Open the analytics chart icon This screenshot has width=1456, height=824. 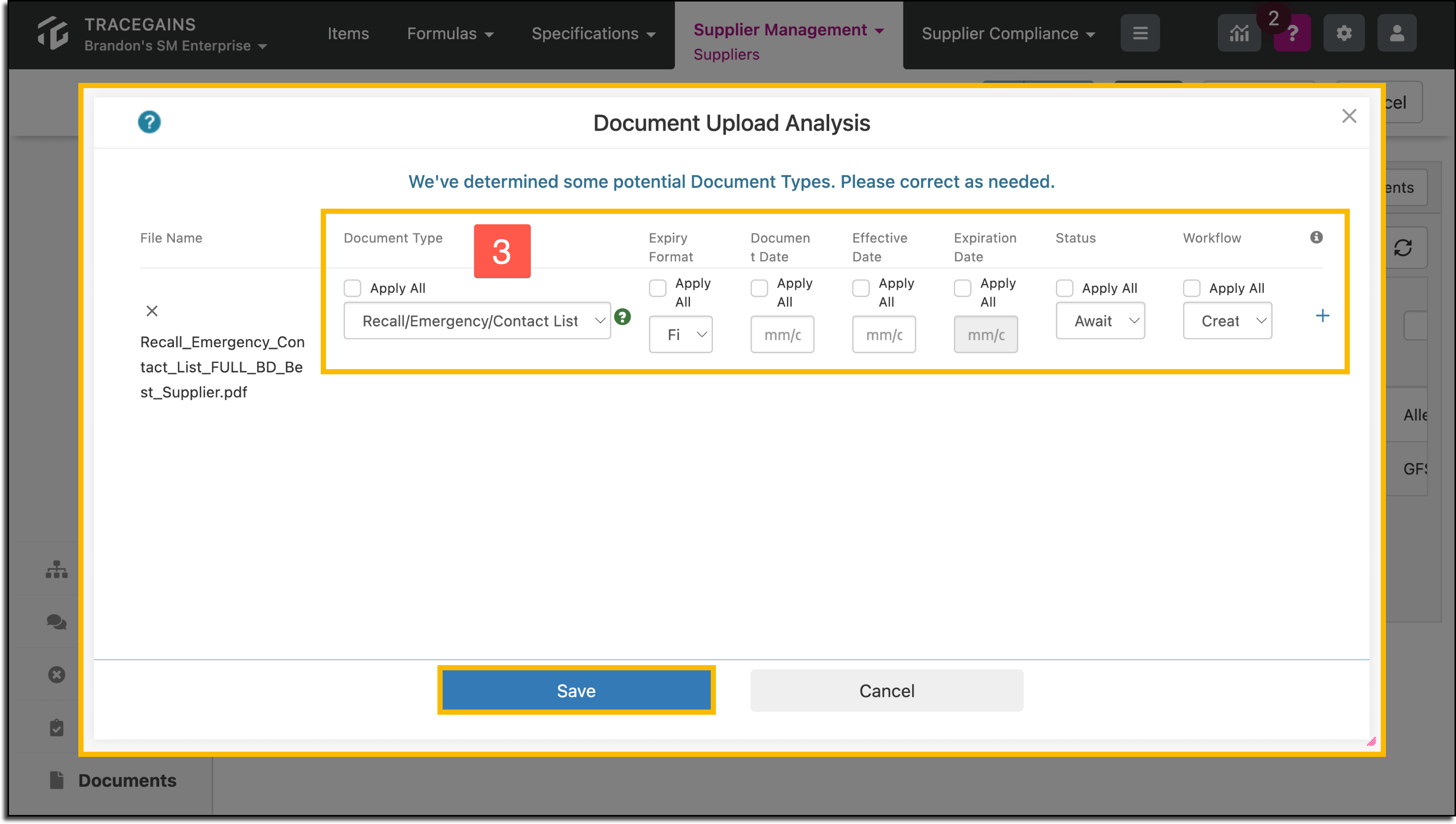tap(1239, 34)
